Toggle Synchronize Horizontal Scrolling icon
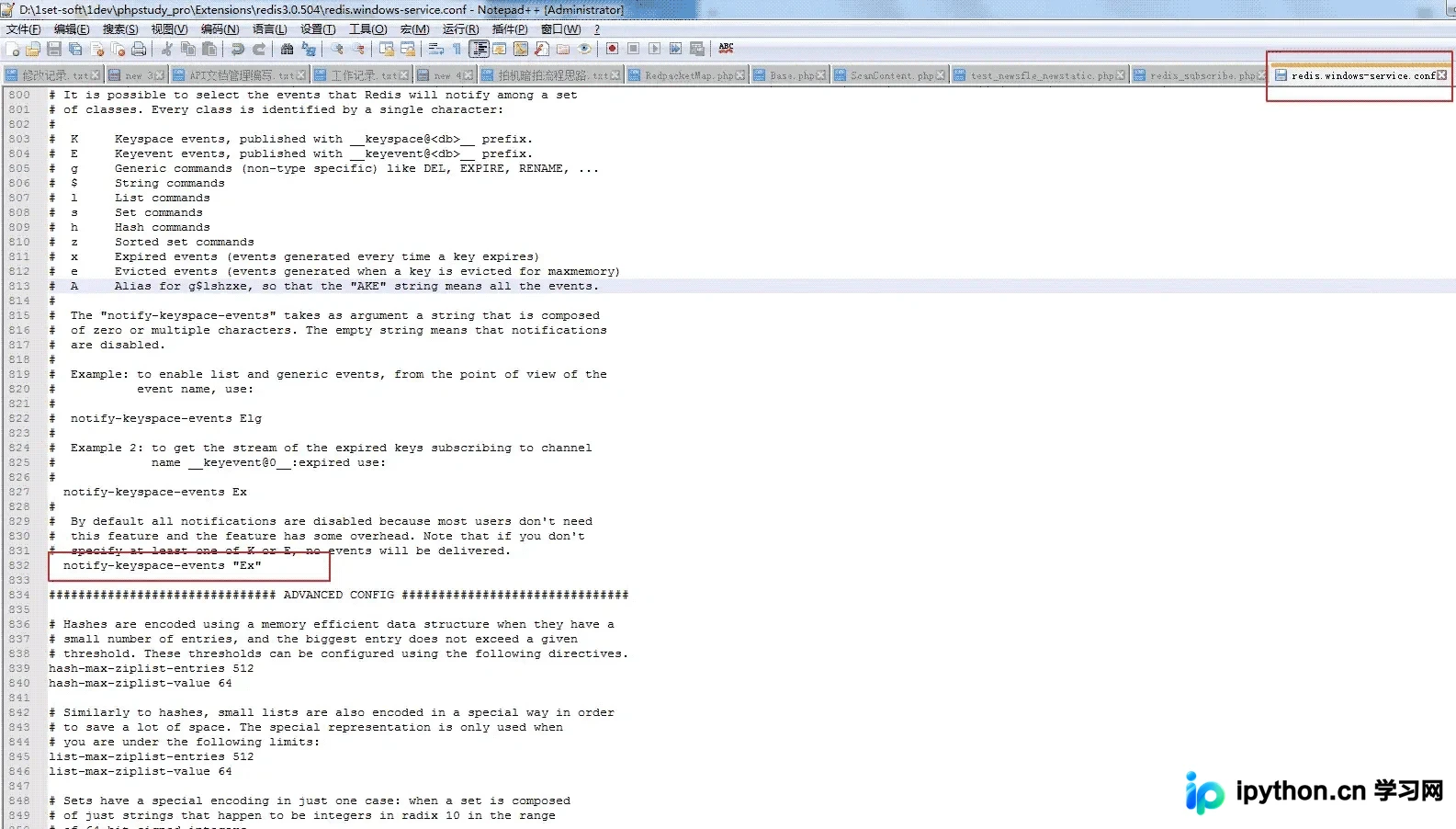Viewport: 1456px width, 829px height. coord(408,49)
